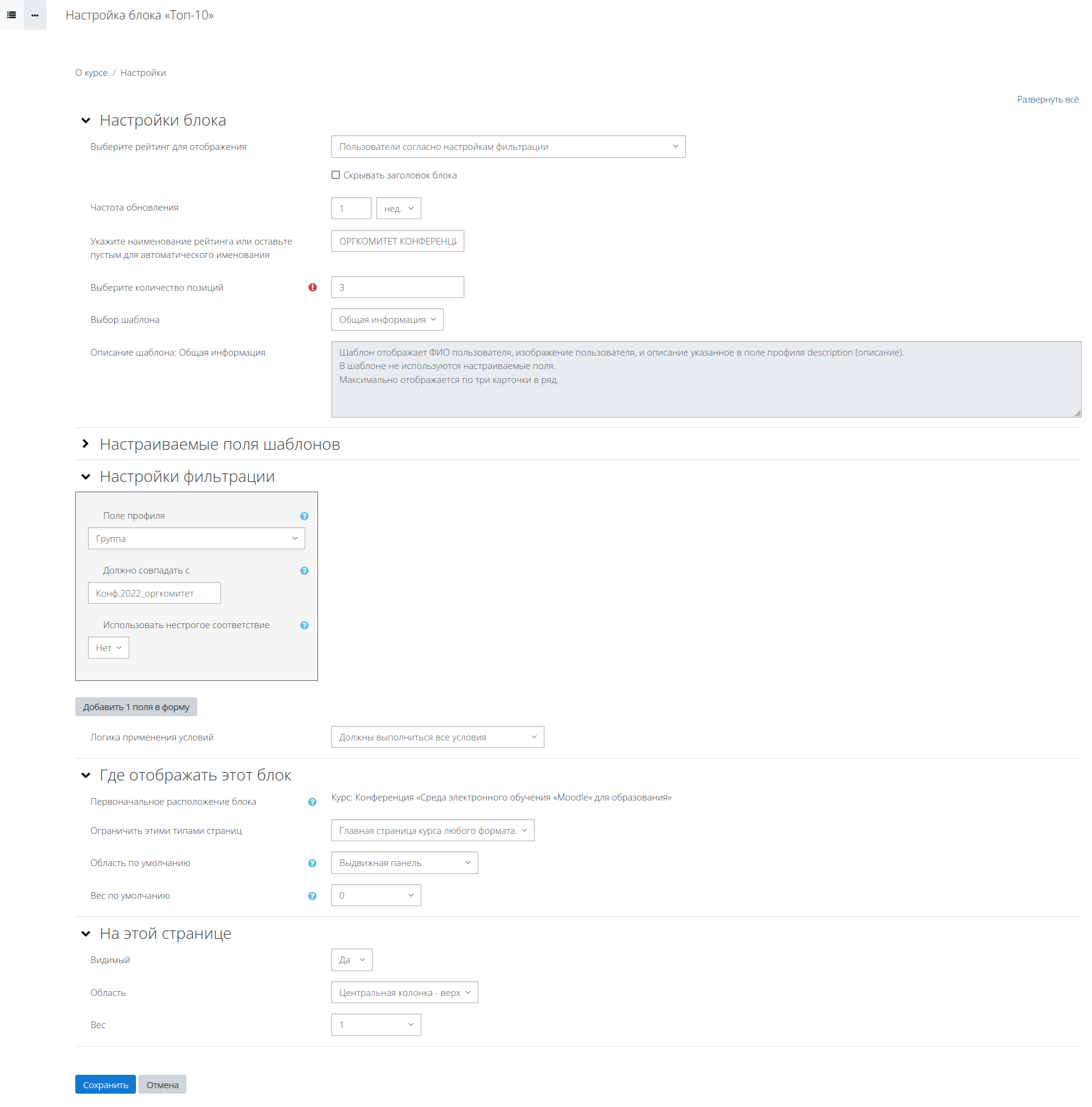Open the course index list icon
Viewport: 1092px width, 1107px height.
coord(12,15)
